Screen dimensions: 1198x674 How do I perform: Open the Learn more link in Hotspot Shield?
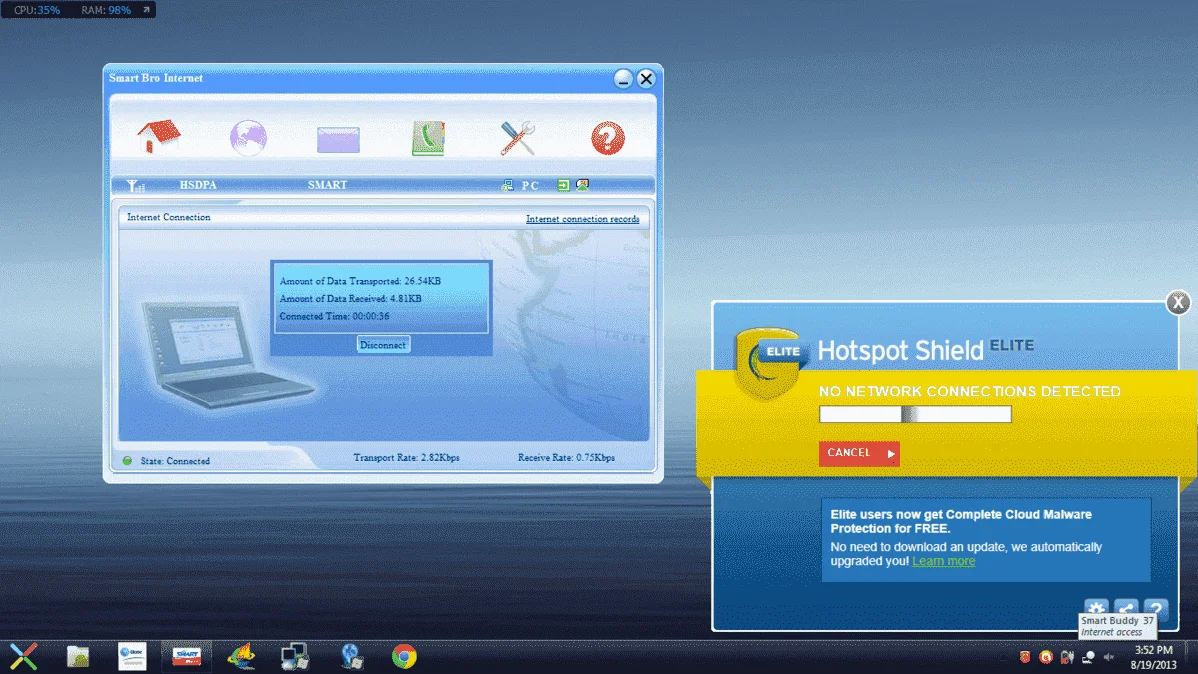(x=944, y=561)
